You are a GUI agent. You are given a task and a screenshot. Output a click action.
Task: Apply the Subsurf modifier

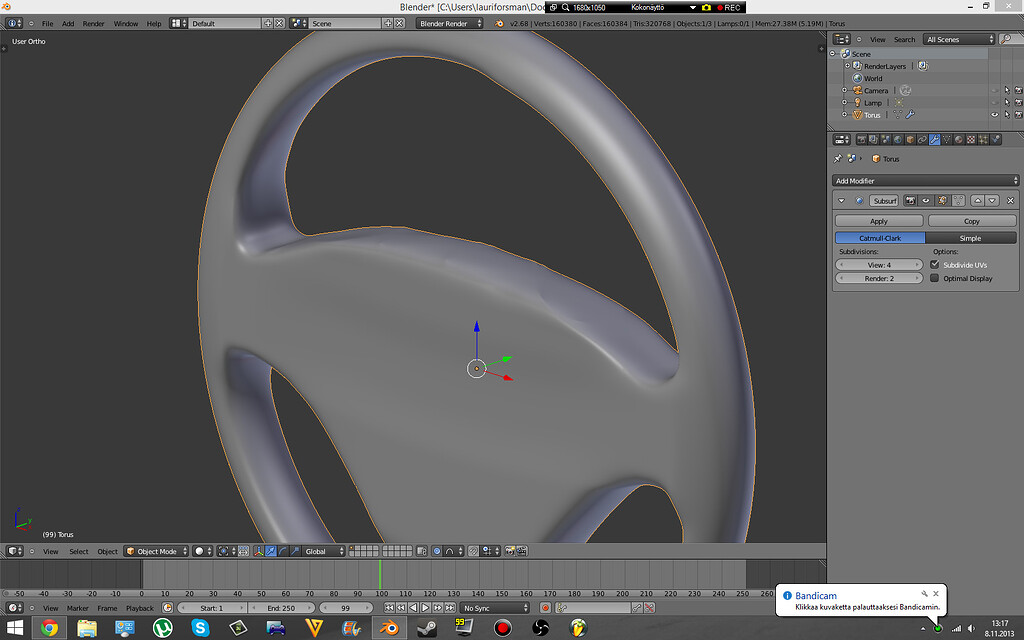879,221
